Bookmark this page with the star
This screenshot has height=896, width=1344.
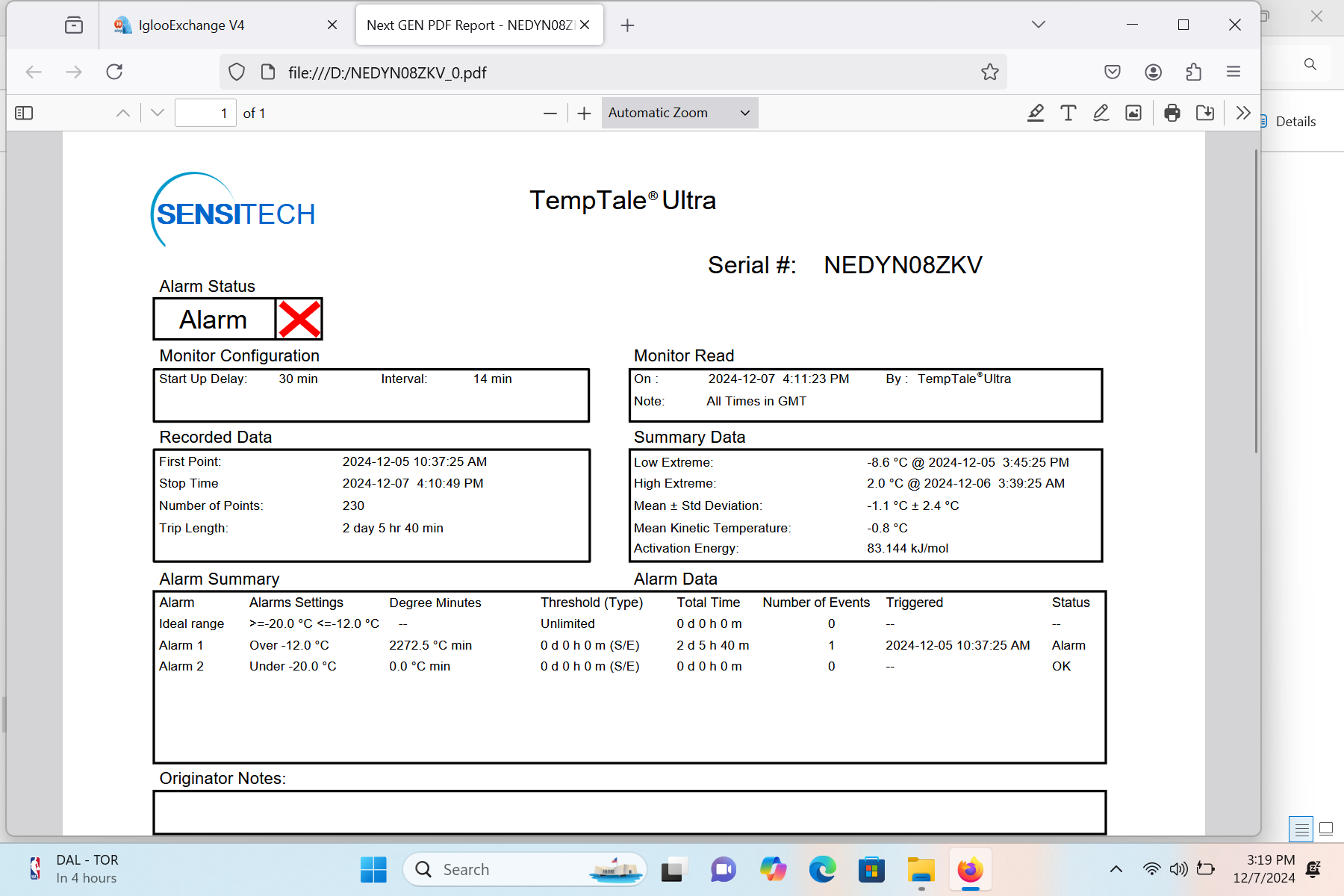[x=990, y=72]
